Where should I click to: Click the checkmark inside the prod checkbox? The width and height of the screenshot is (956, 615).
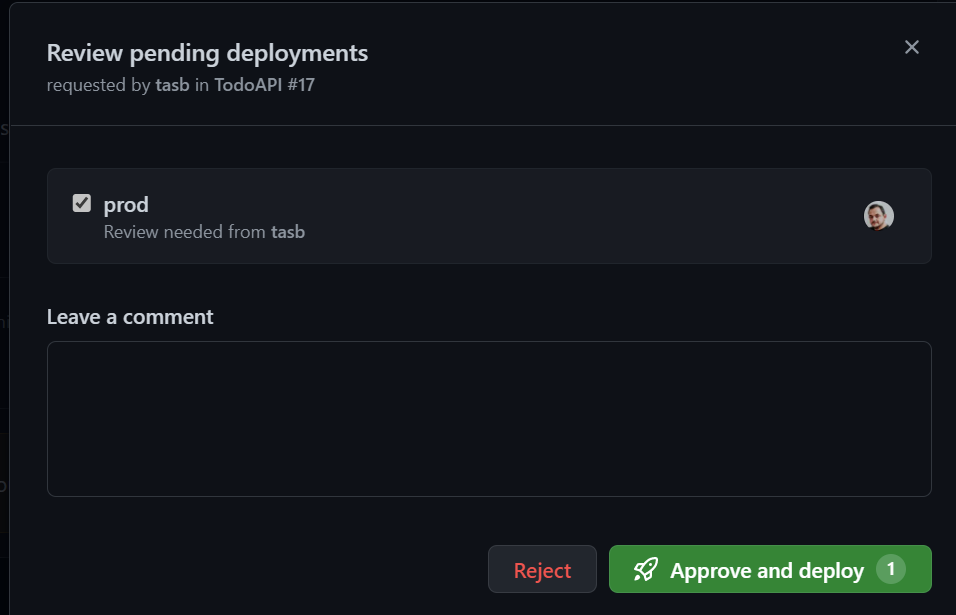82,203
